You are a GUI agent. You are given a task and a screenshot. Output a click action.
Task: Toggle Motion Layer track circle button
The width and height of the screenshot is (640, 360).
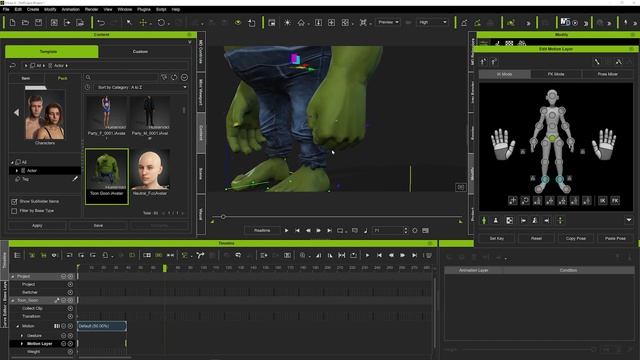(x=70, y=344)
